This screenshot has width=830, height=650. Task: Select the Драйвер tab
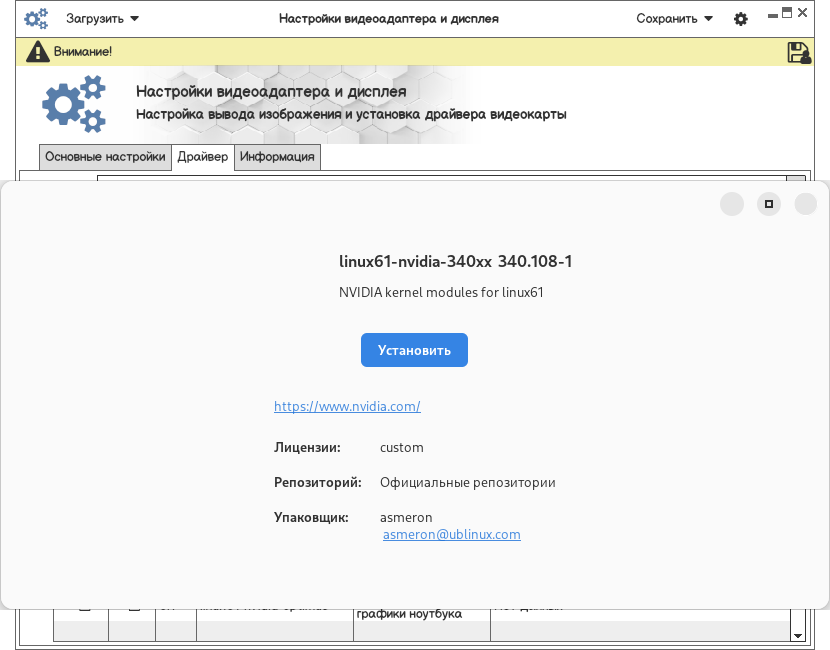[x=203, y=157]
